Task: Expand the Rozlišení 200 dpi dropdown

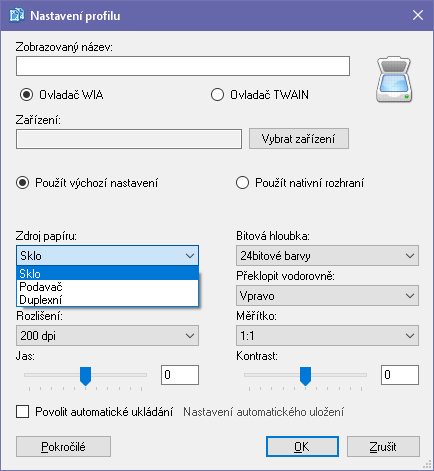Action: (x=107, y=336)
